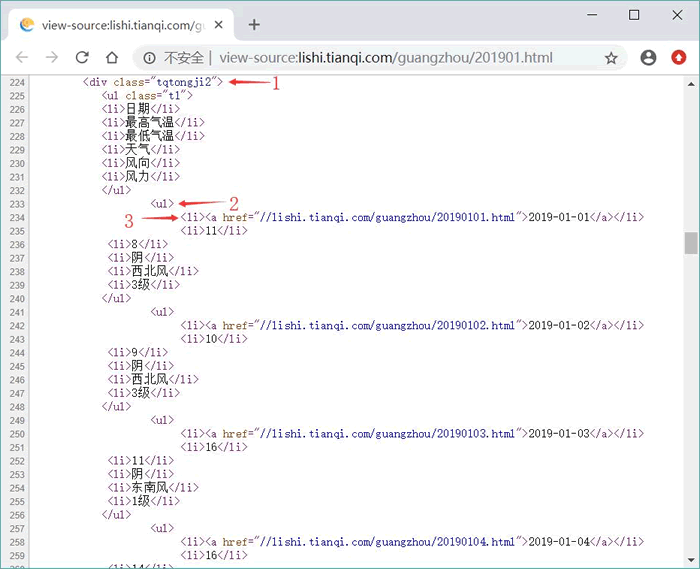Click the <li>16</li> text on line 251
Screen dimensions: 700x569
click(214, 447)
